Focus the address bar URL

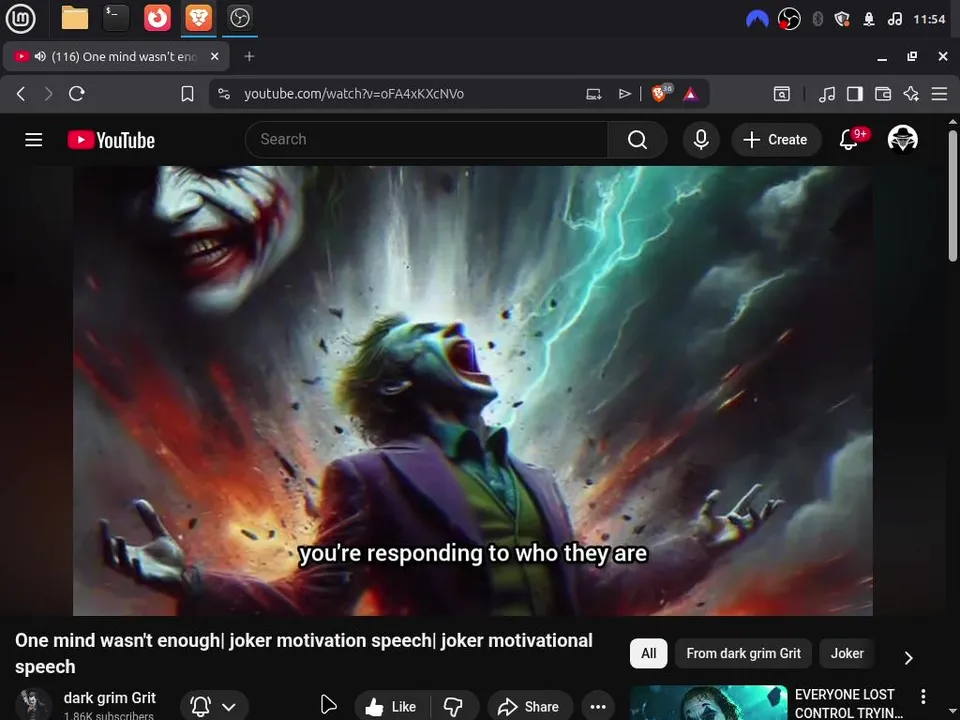[353, 94]
